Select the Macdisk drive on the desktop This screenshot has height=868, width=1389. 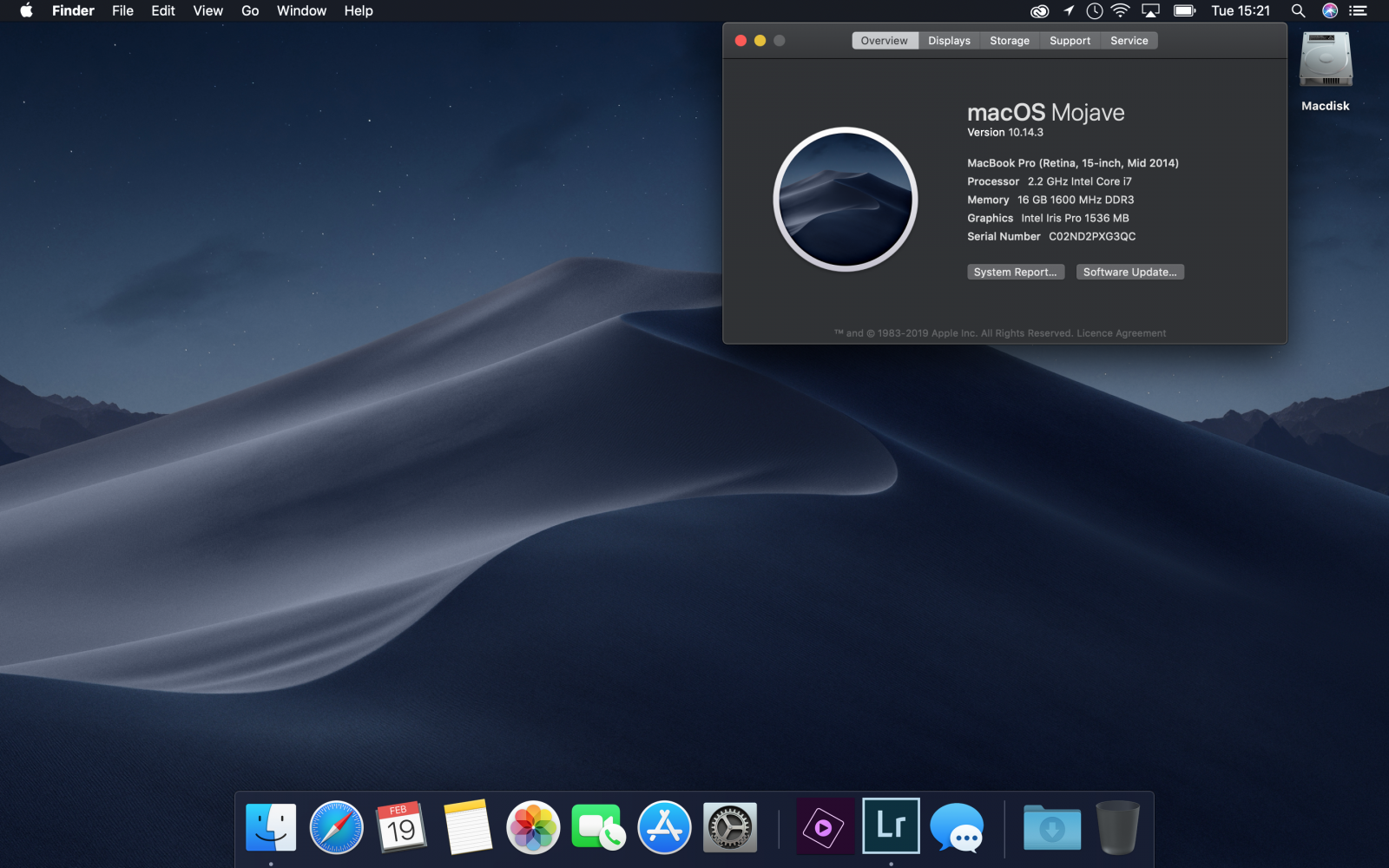[x=1326, y=71]
